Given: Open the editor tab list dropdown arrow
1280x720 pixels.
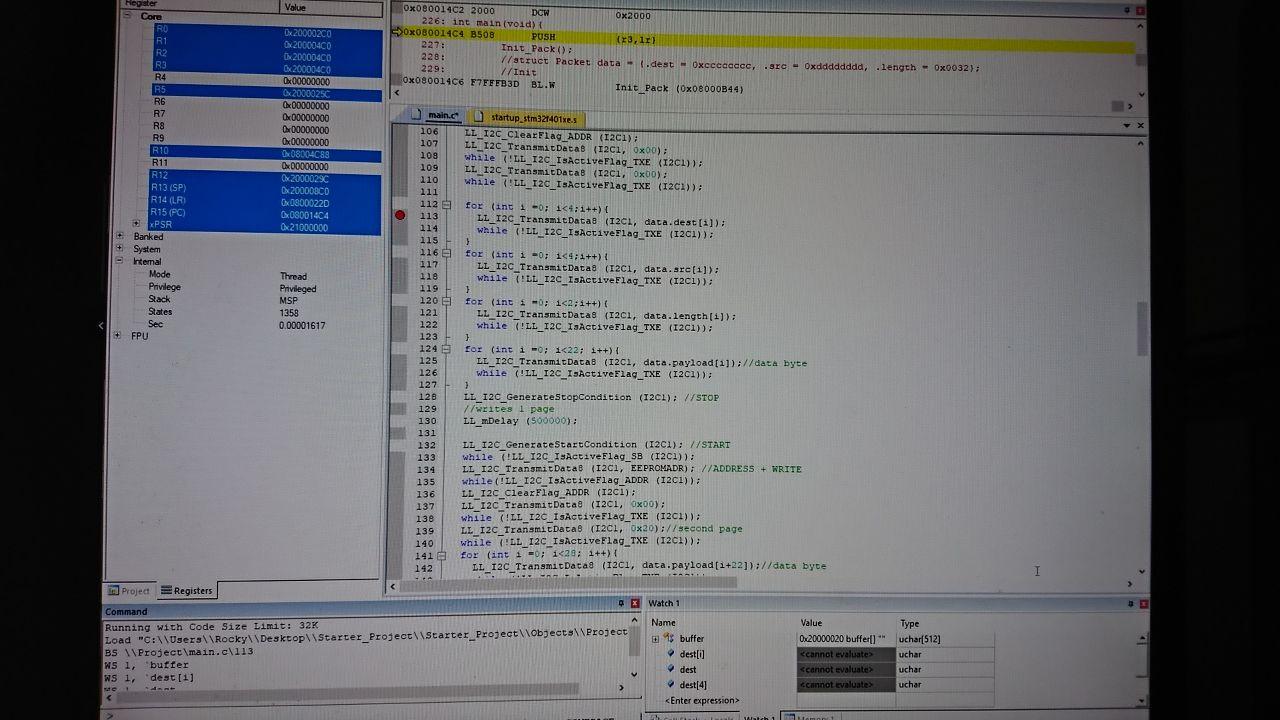Looking at the screenshot, I should click(x=1127, y=126).
